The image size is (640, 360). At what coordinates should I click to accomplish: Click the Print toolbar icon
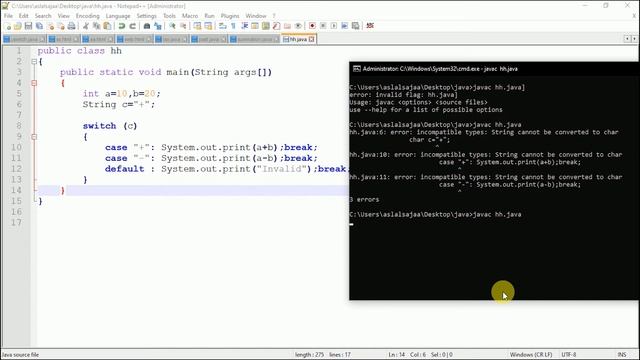[x=71, y=26]
